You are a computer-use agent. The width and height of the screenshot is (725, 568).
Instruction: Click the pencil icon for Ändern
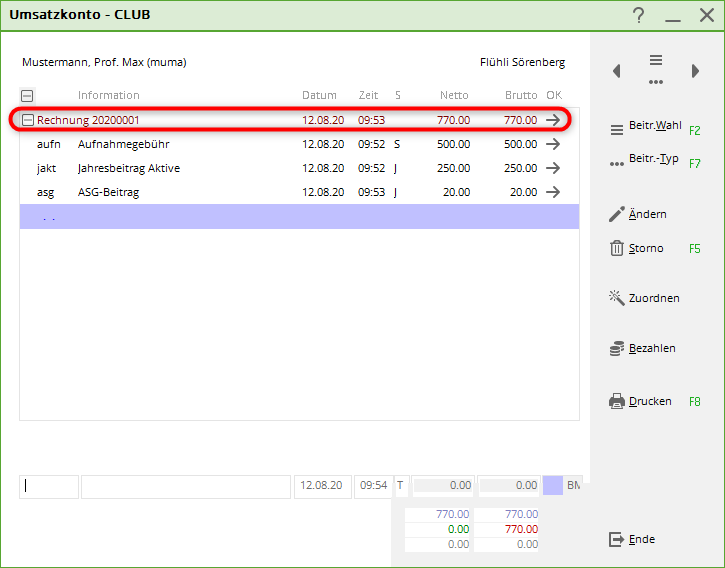(617, 215)
